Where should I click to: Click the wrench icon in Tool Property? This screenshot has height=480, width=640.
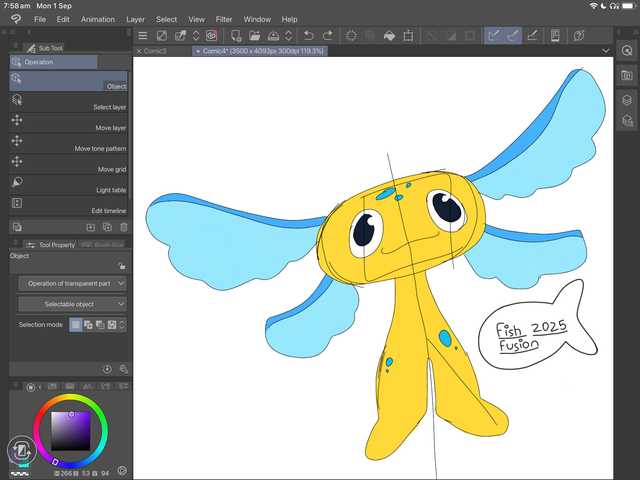tap(123, 369)
